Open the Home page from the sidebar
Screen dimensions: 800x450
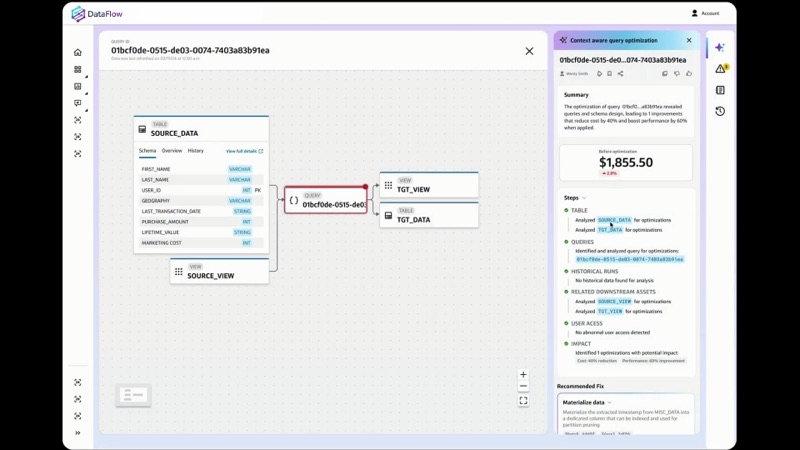78,52
